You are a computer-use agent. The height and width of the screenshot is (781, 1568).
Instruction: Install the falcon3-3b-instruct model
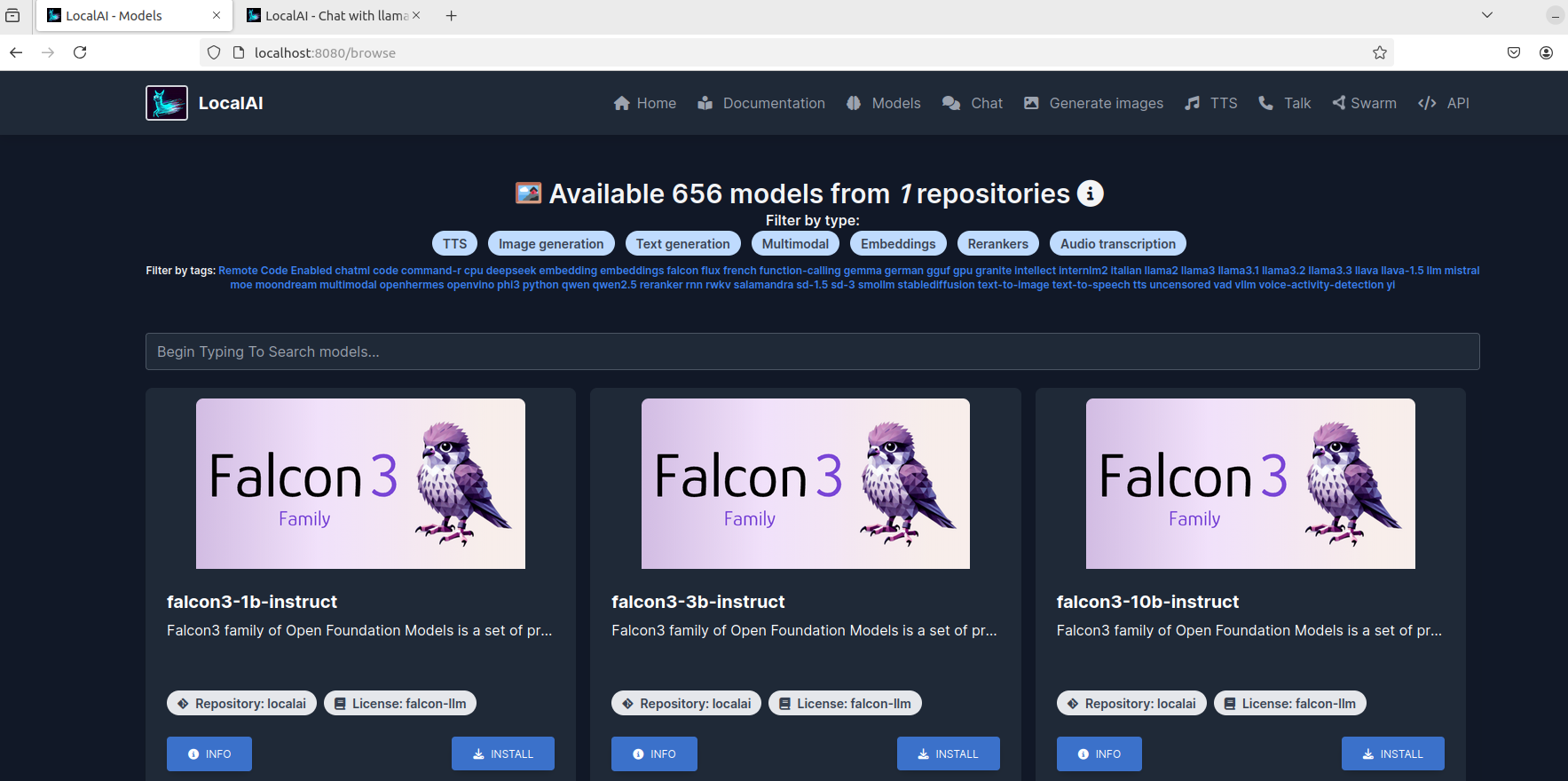(948, 753)
